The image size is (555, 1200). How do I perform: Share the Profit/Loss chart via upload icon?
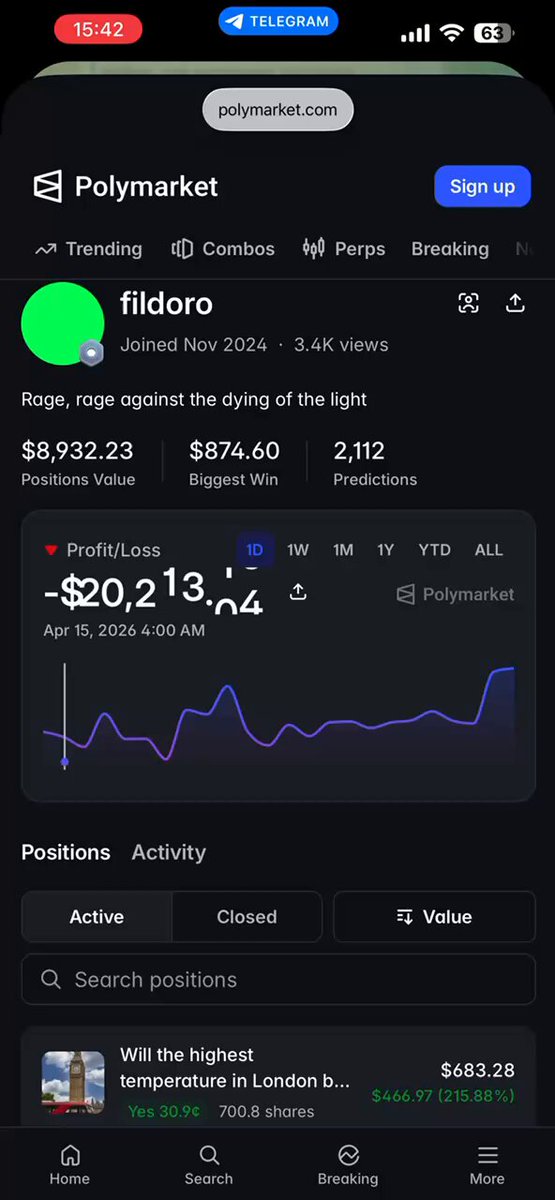point(298,592)
